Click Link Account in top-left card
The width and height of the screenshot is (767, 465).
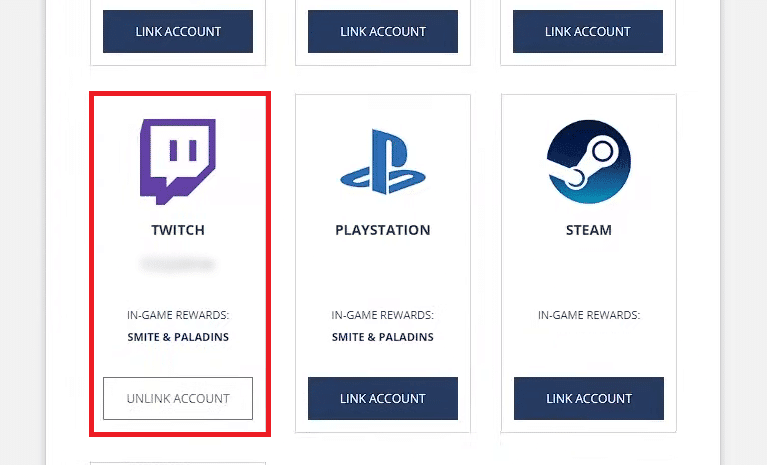[178, 31]
